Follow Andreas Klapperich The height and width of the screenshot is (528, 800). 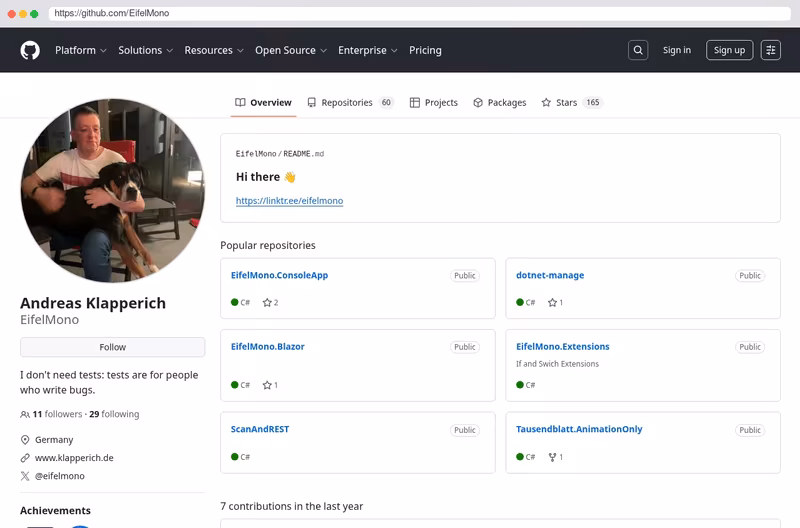pyautogui.click(x=112, y=347)
